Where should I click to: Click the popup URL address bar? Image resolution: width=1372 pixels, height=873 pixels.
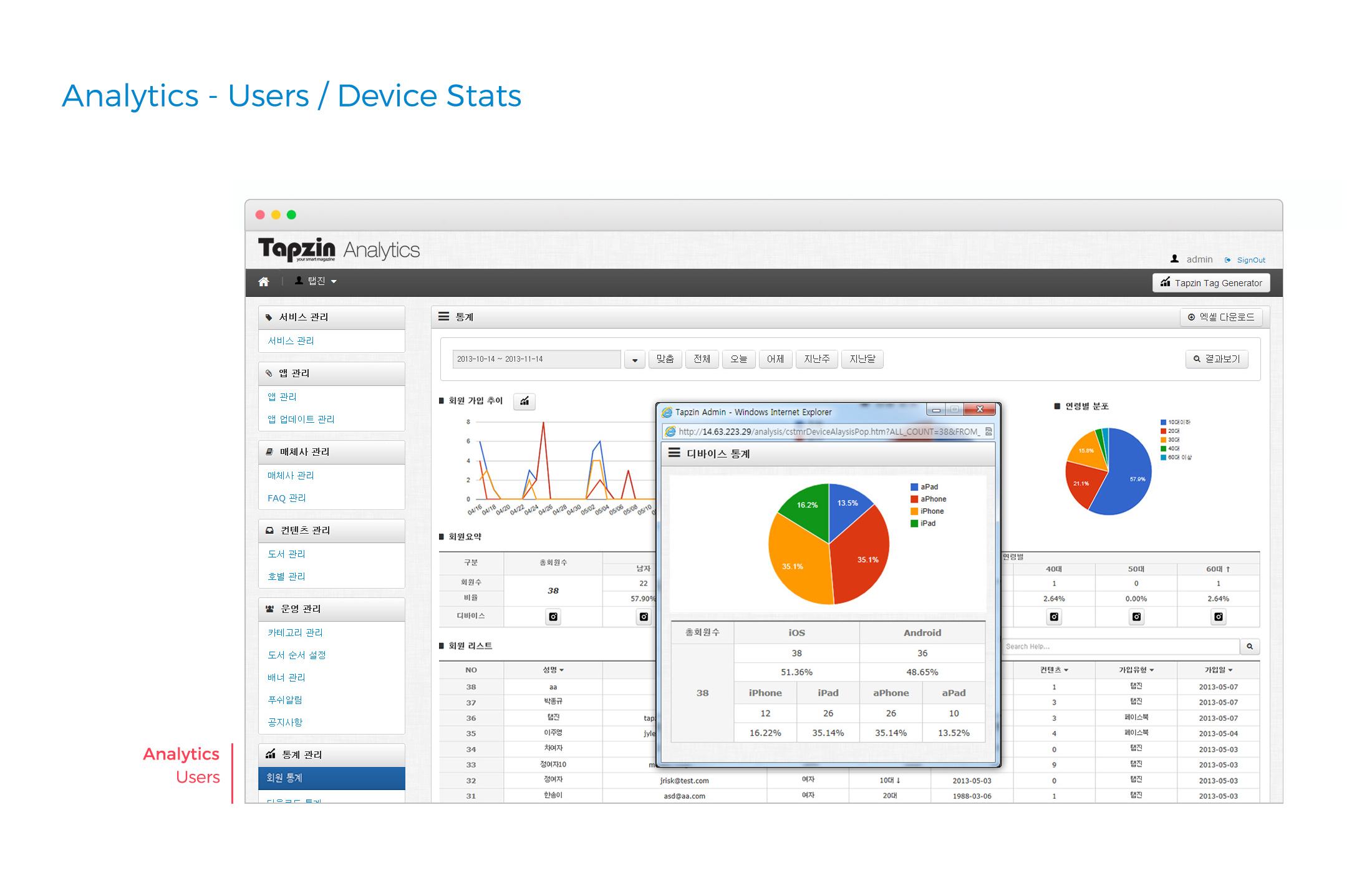click(x=828, y=432)
